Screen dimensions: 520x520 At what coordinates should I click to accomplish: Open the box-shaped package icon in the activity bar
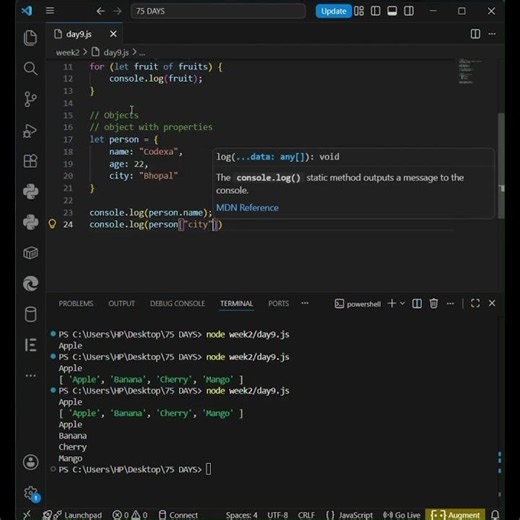[x=30, y=253]
